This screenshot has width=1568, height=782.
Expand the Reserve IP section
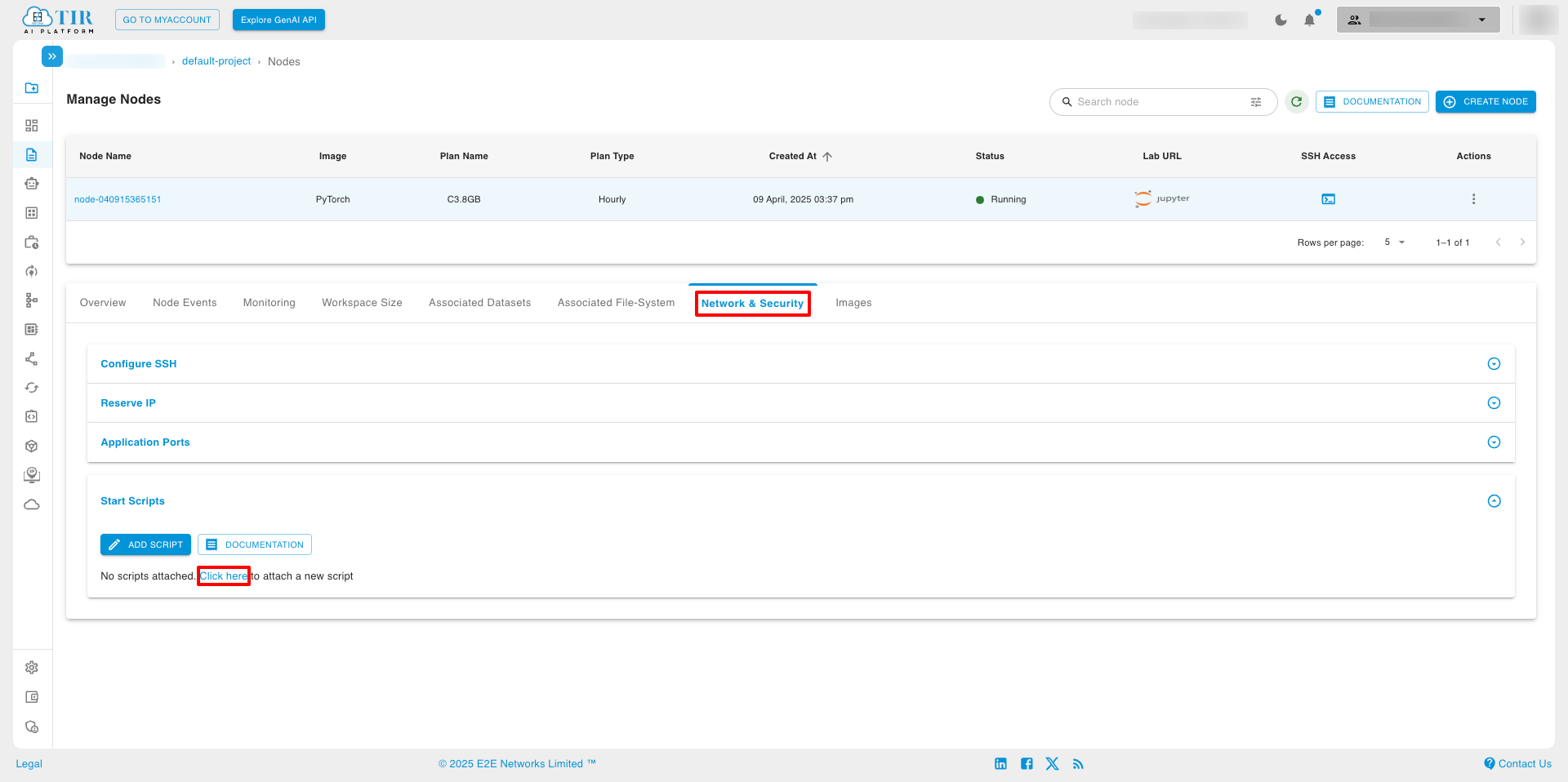tap(1494, 403)
